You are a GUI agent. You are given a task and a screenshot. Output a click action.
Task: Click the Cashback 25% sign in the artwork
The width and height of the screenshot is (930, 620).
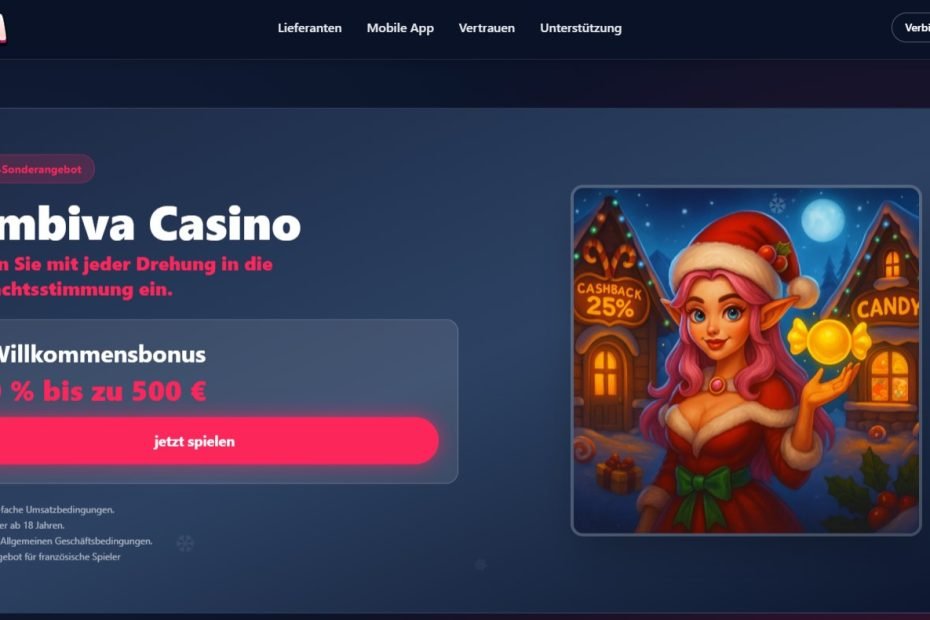610,300
